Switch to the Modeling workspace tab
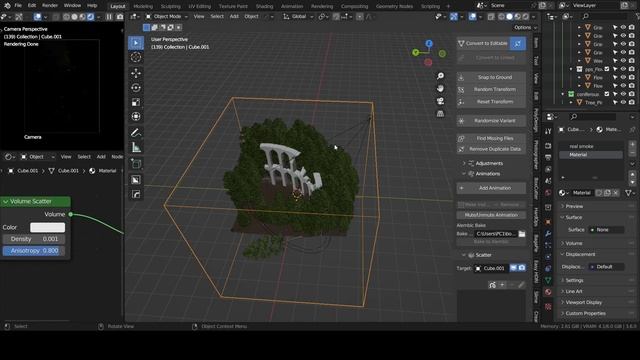This screenshot has width=640, height=360. coord(143,6)
